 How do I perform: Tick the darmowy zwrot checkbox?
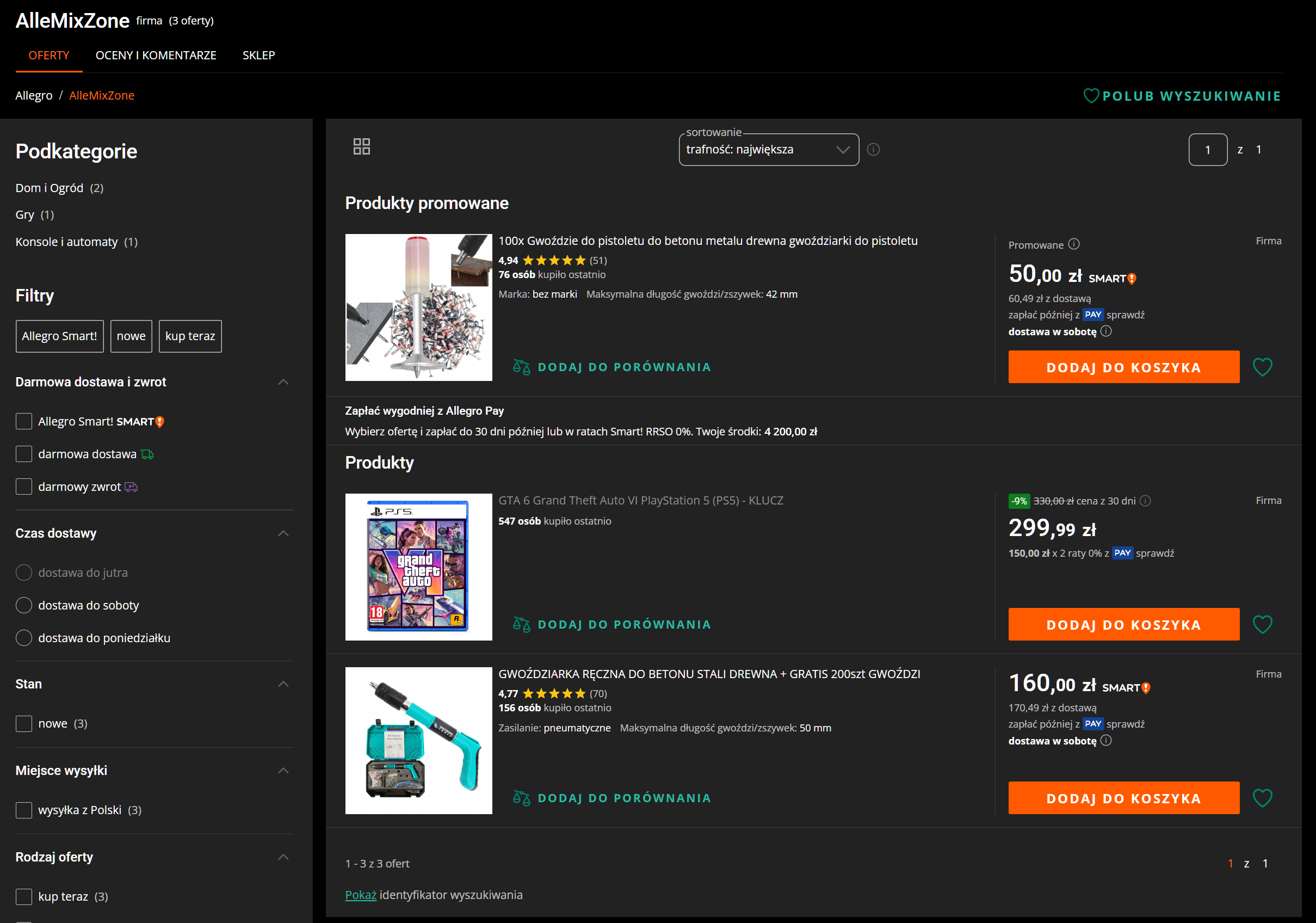[x=23, y=487]
